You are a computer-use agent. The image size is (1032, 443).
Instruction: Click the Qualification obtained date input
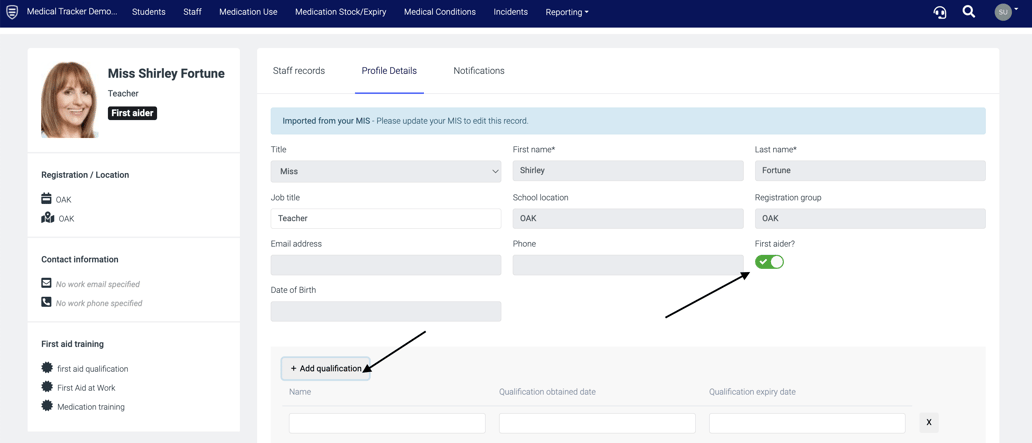pos(597,423)
